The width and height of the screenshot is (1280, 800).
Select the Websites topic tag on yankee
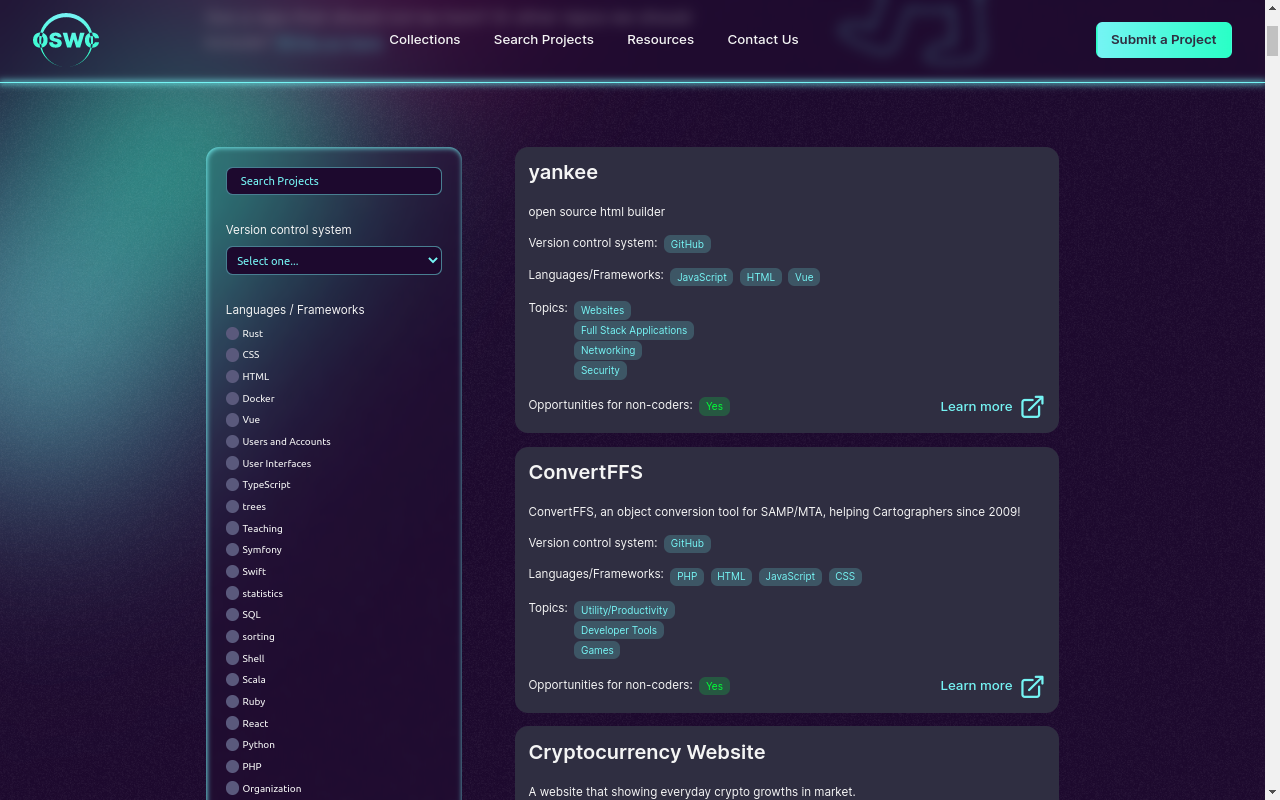(x=602, y=310)
